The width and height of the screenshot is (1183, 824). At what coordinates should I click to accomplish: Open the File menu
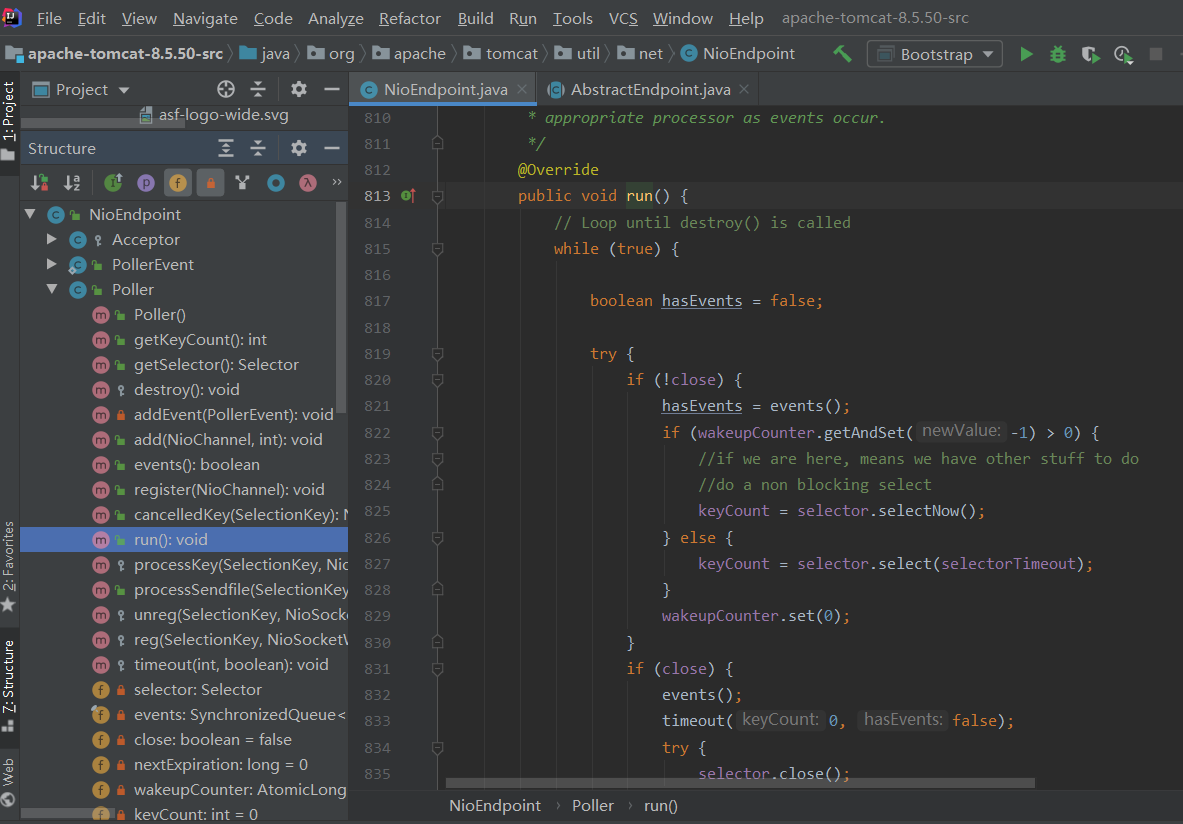[49, 18]
